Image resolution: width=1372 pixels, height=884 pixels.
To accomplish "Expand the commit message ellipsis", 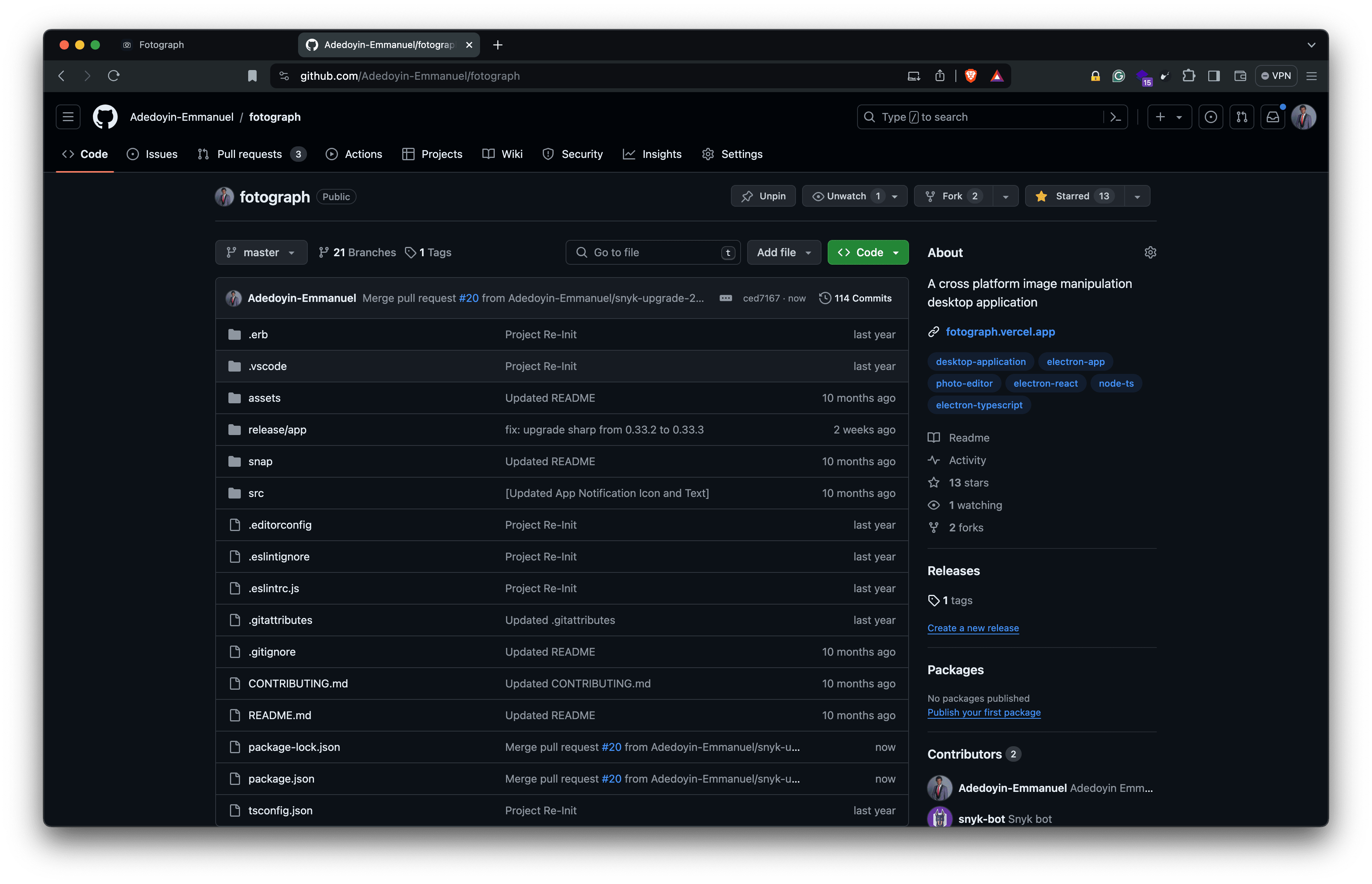I will pyautogui.click(x=725, y=298).
